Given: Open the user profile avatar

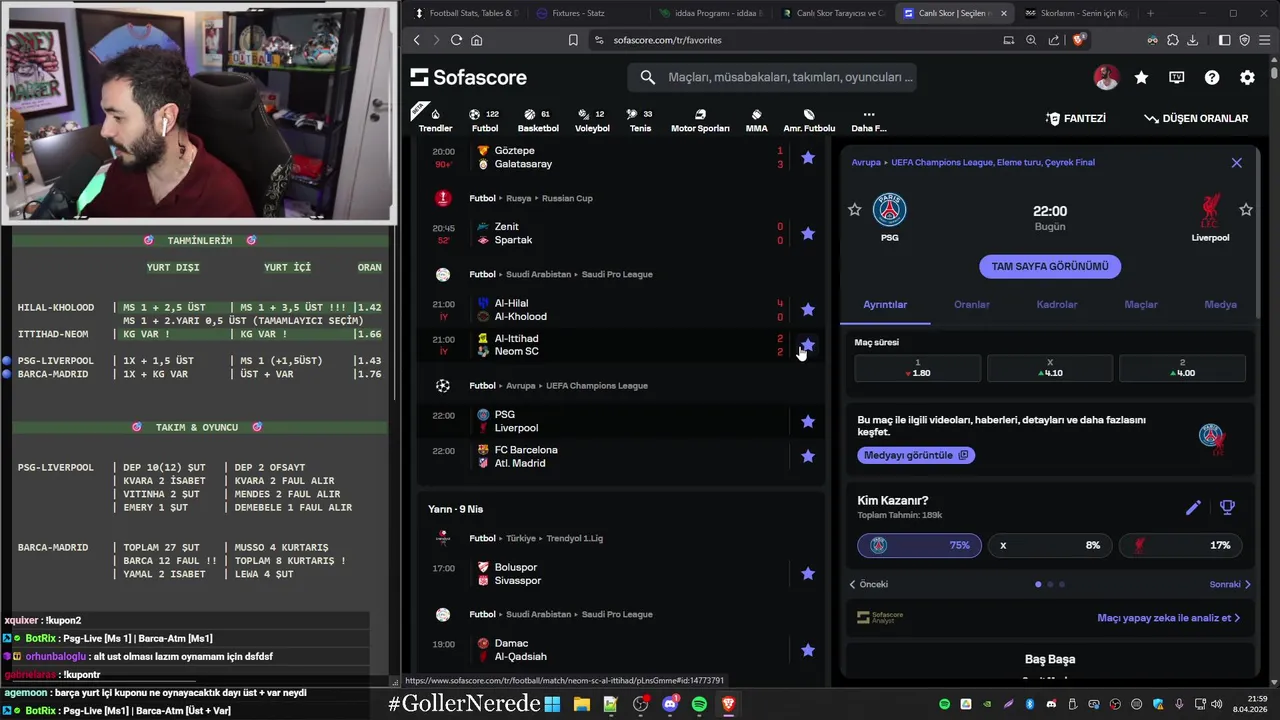Looking at the screenshot, I should [x=1106, y=77].
